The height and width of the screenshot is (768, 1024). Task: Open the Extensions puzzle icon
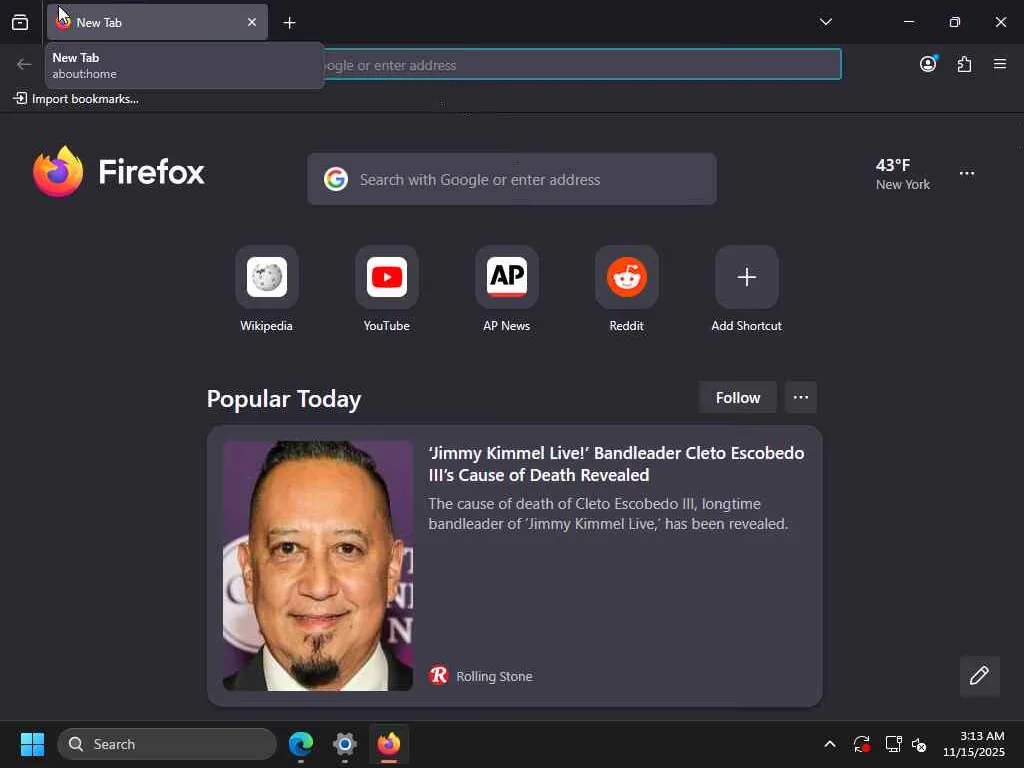[964, 64]
